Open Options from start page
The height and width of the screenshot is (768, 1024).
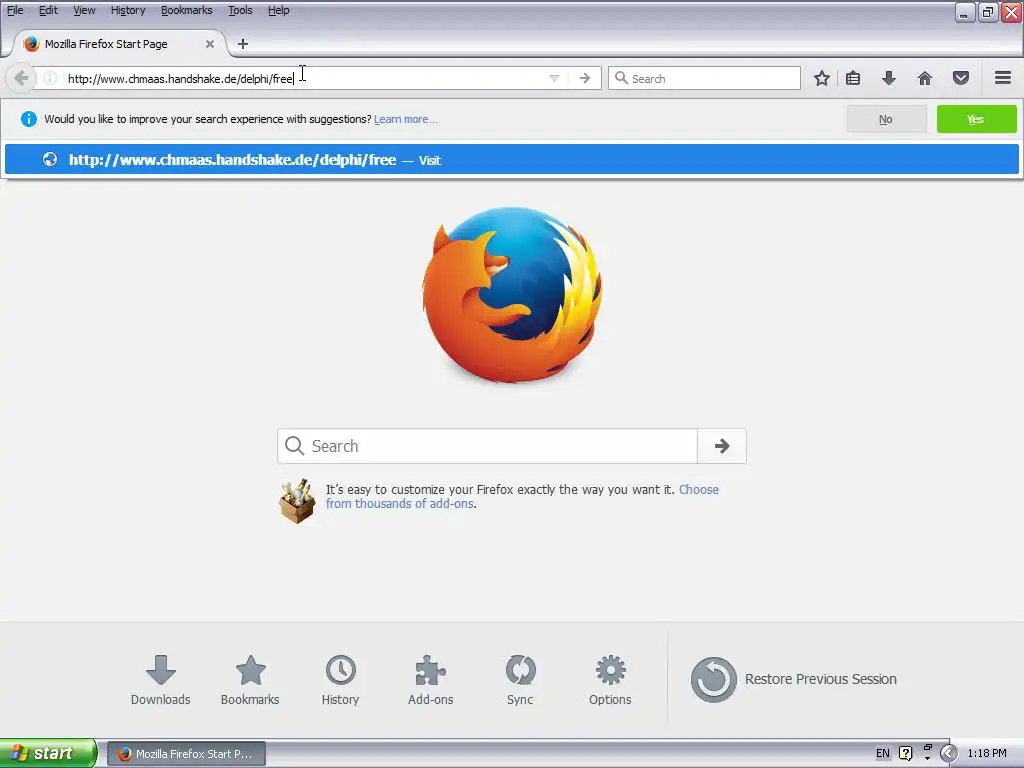[610, 680]
